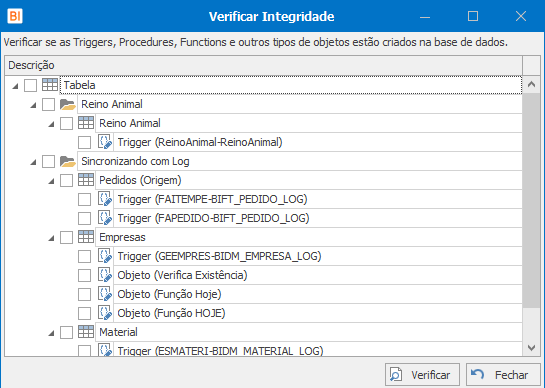The height and width of the screenshot is (388, 545).
Task: Tick checkbox for Trigger (FAPEDIDO-BIFT_PEDIDO_LOG)
Action: coord(84,218)
